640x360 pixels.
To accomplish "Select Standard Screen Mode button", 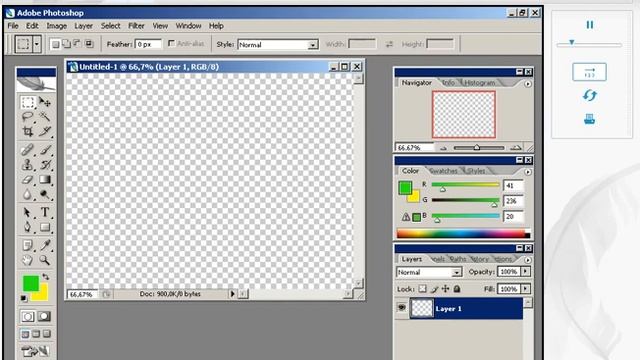I will (25, 334).
